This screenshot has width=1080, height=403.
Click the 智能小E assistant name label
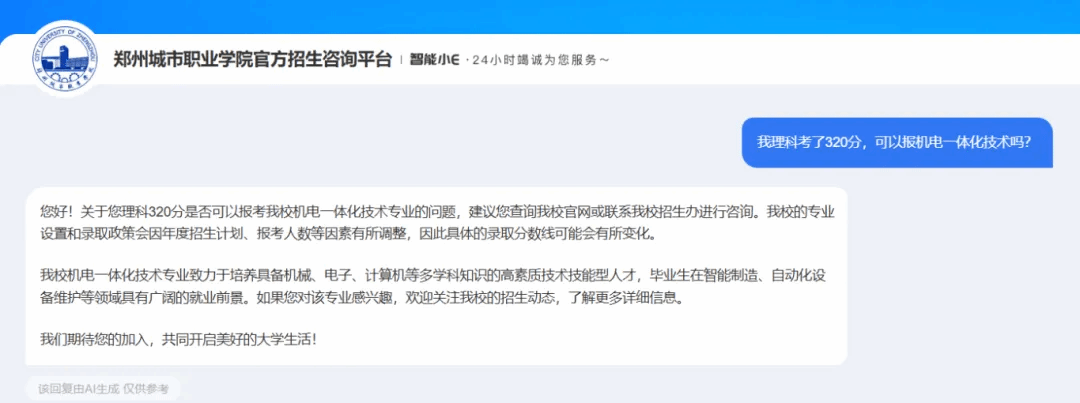pyautogui.click(x=434, y=60)
